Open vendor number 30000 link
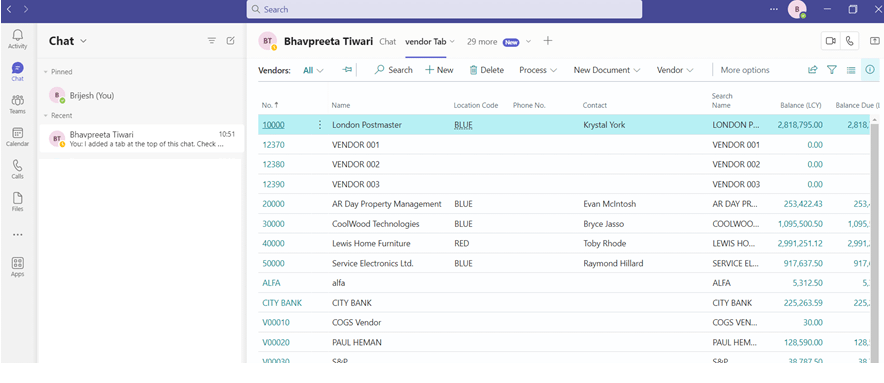The height and width of the screenshot is (383, 884). tap(273, 223)
